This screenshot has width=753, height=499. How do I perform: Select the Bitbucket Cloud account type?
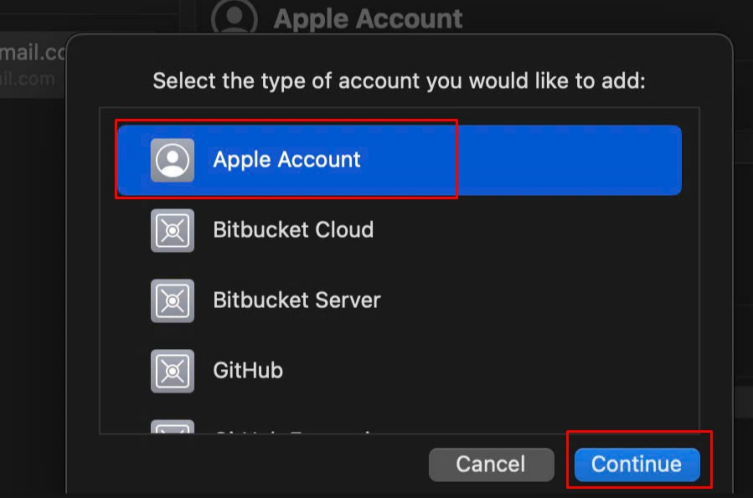pyautogui.click(x=293, y=230)
